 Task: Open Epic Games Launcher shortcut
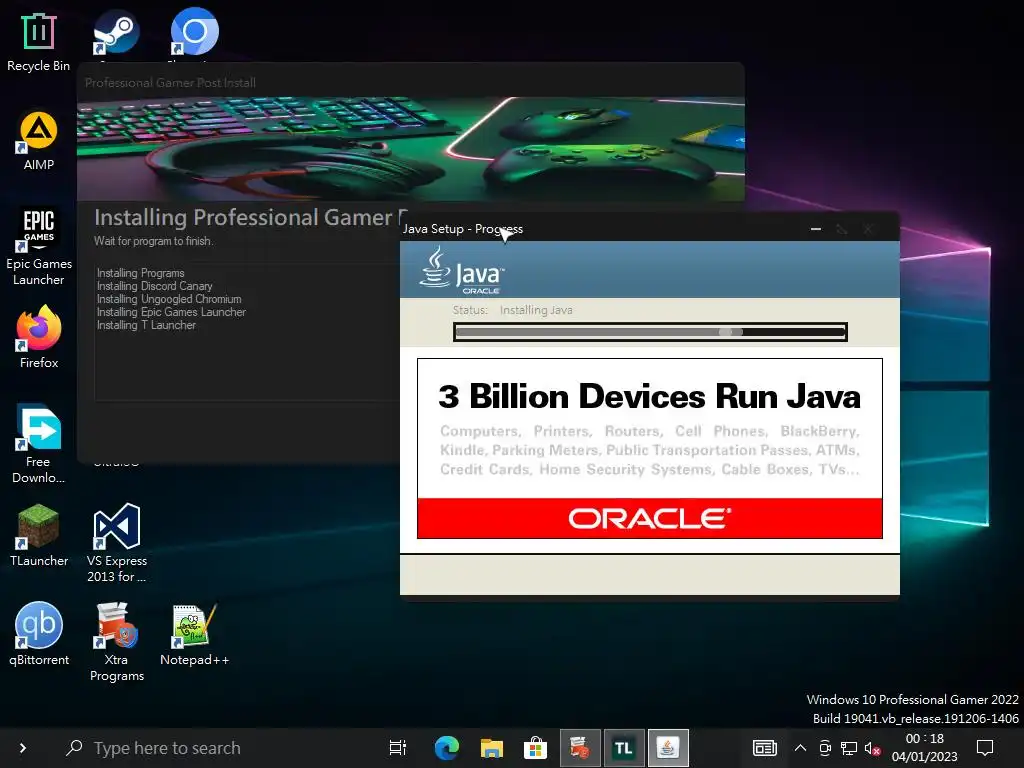39,247
